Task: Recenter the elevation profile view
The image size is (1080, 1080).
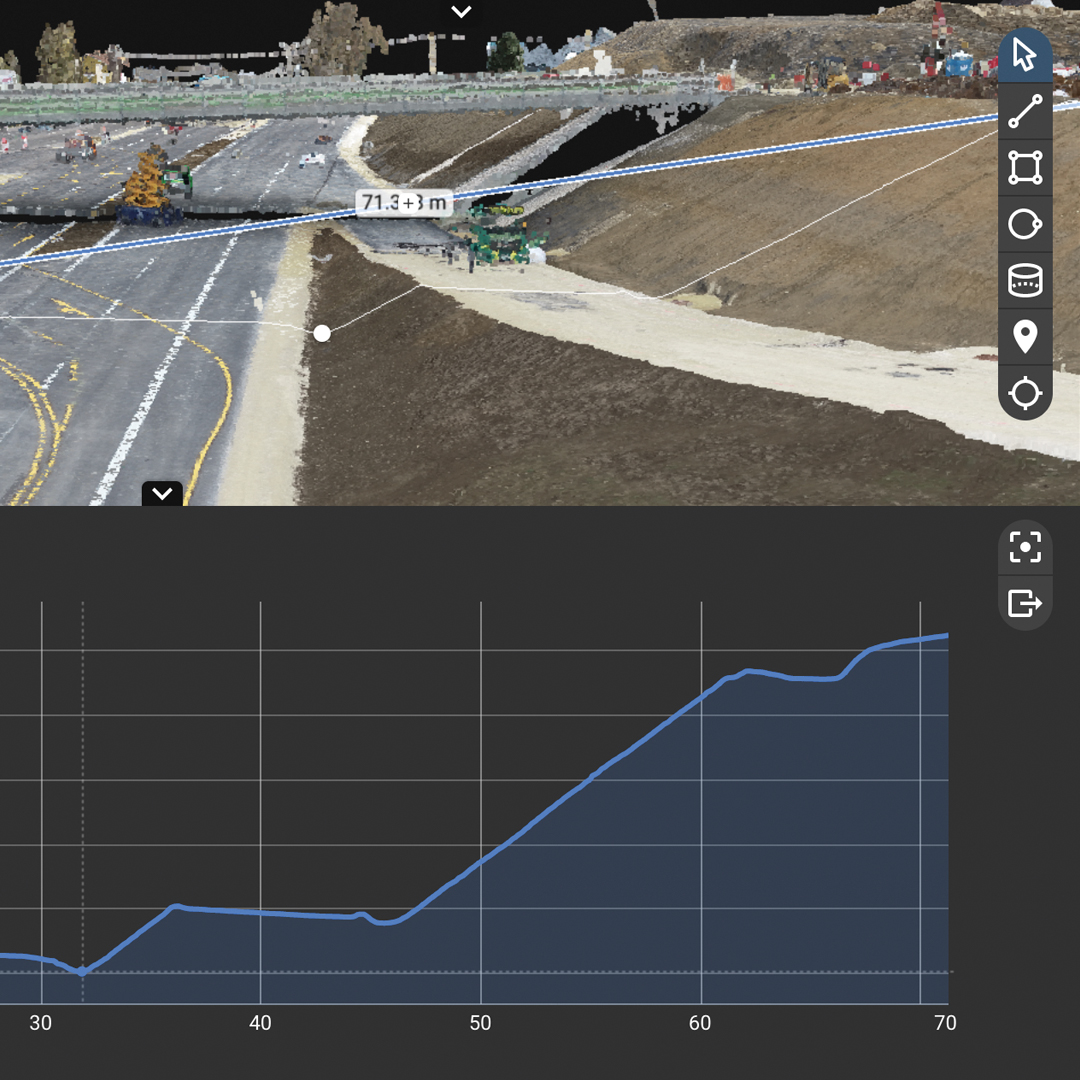Action: pos(1025,548)
